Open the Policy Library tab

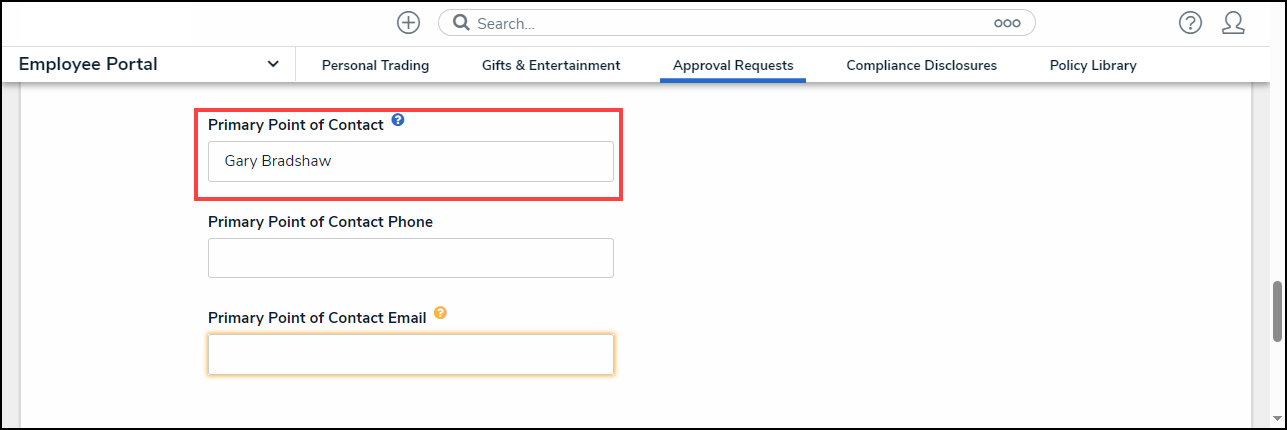point(1093,66)
